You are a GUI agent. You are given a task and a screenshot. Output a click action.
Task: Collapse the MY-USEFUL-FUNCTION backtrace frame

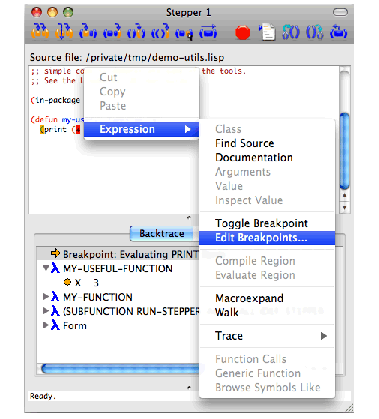[x=46, y=268]
